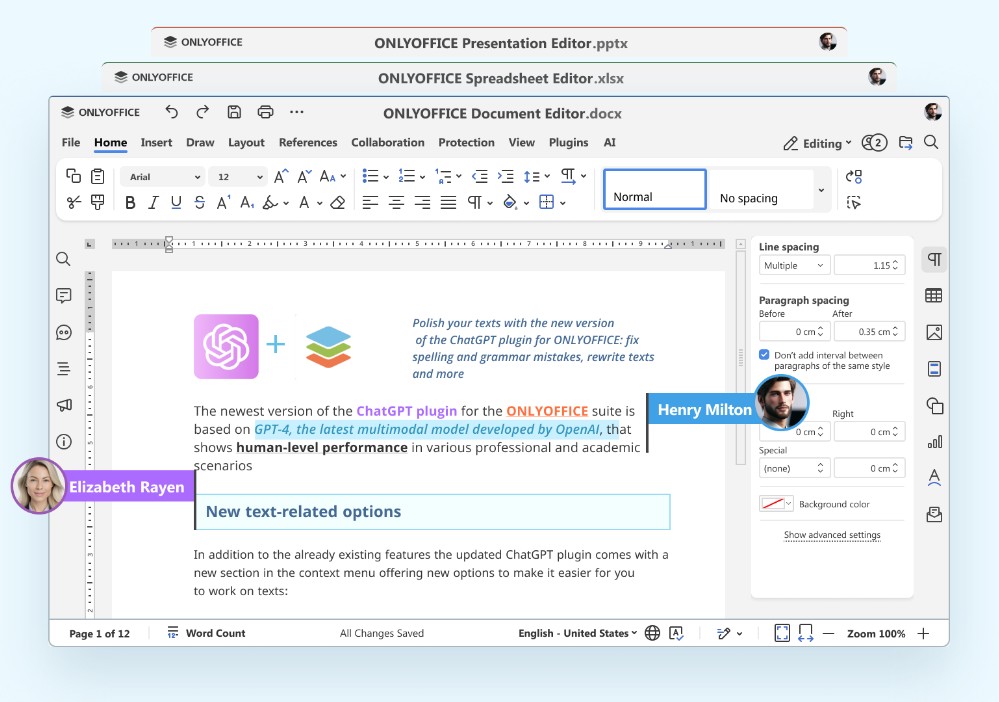Open Shape settings in the right sidebar

[933, 404]
